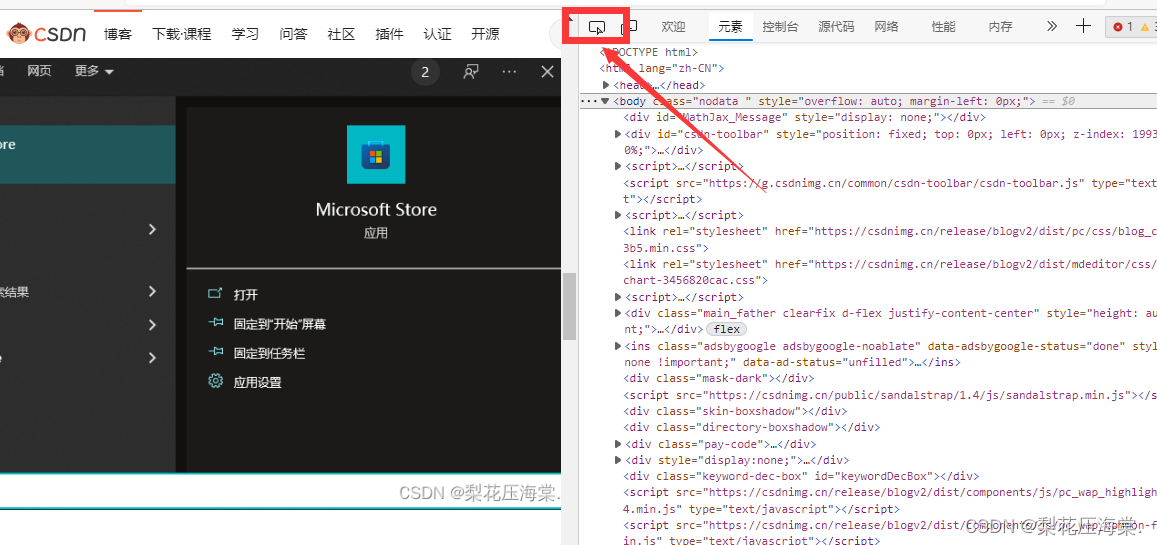Go to 博客 in CSDN navigation
1157x545 pixels.
[x=118, y=34]
